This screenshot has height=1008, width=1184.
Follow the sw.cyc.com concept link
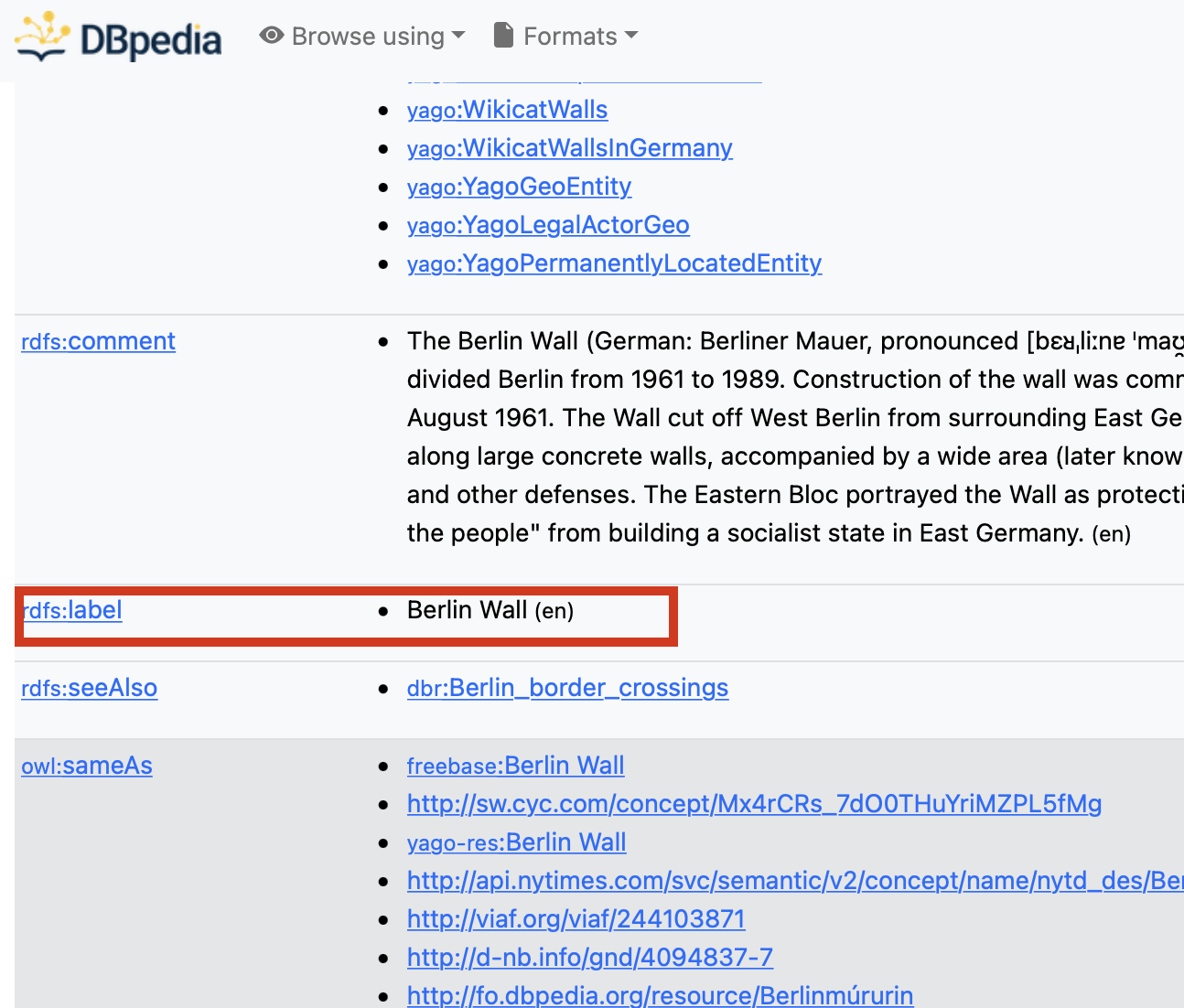tap(754, 804)
